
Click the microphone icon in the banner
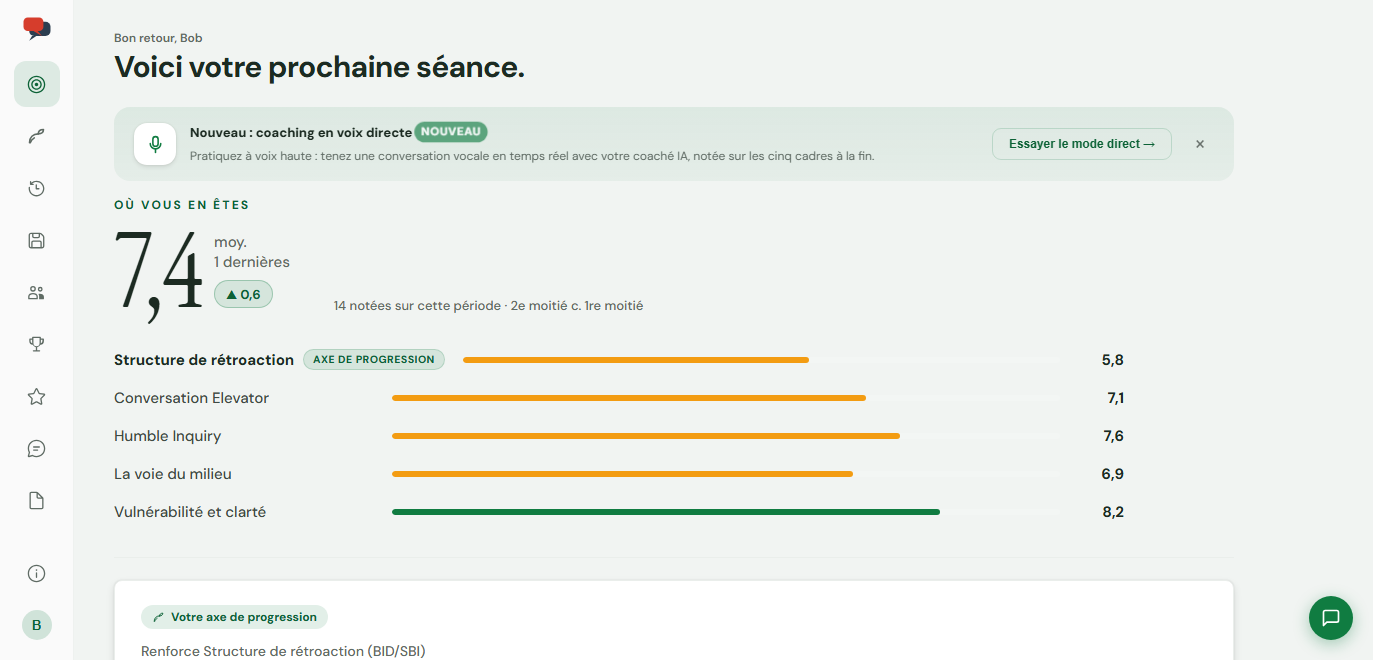pyautogui.click(x=155, y=144)
